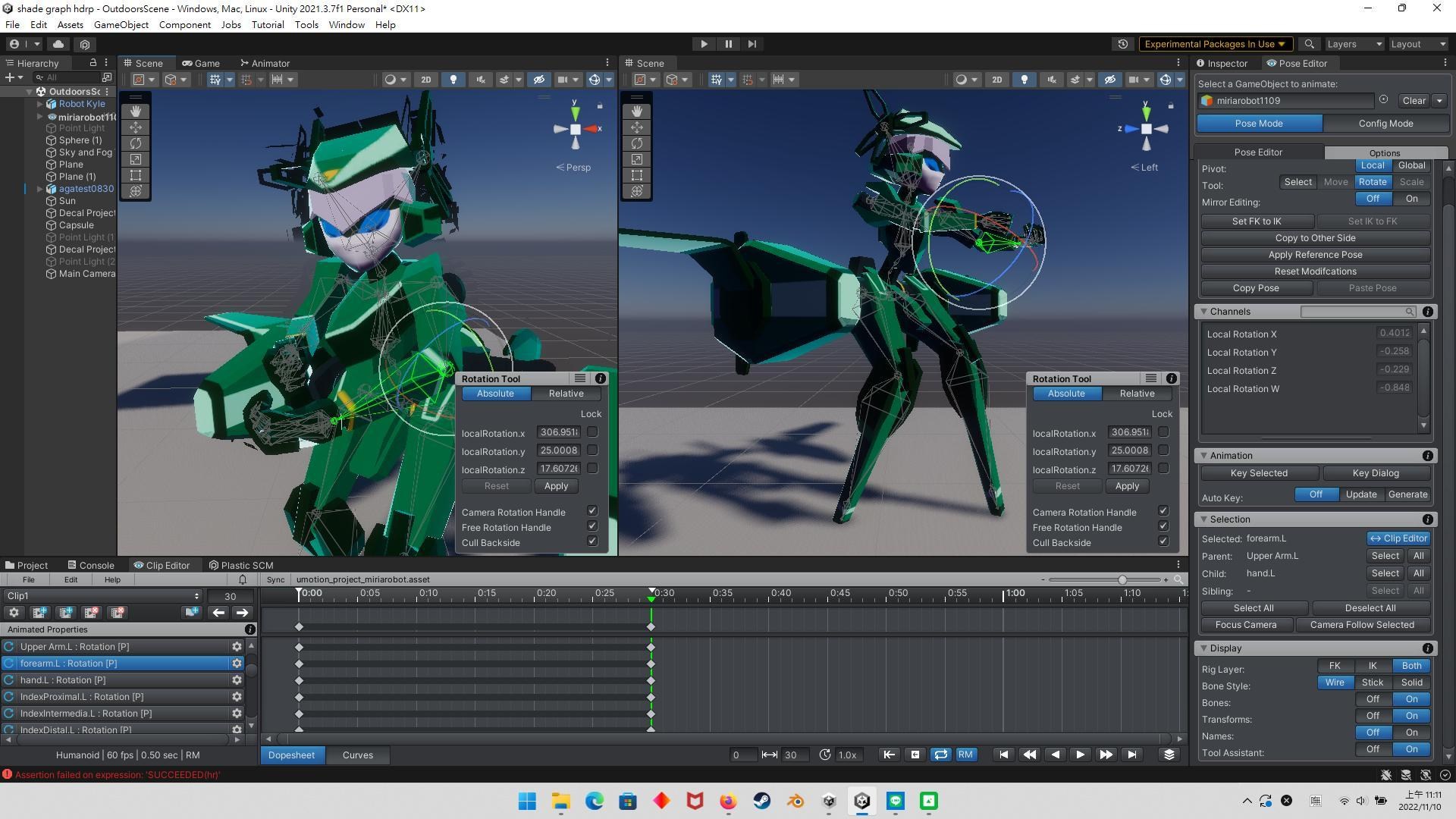Mute scene audio using the speaker icon

coord(480,80)
